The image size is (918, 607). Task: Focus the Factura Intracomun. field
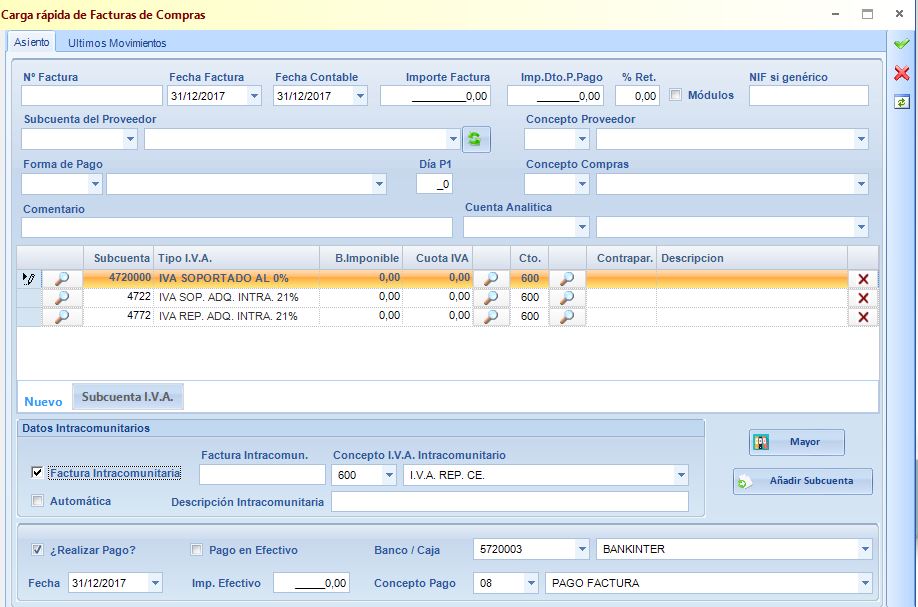tap(262, 475)
